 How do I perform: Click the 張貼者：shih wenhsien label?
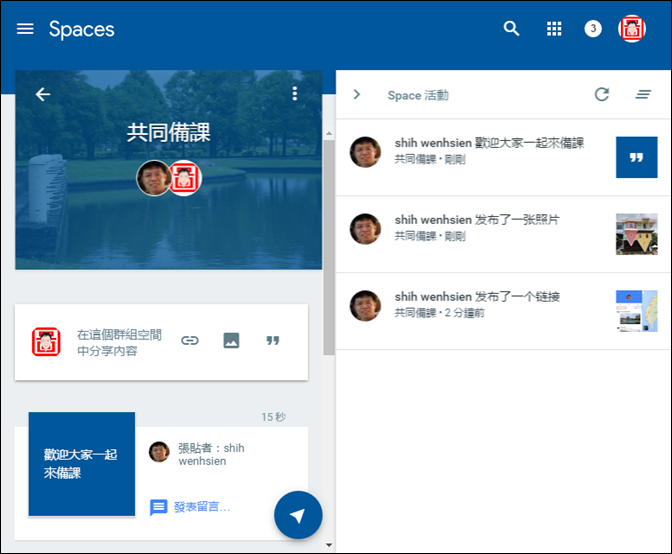[x=211, y=455]
